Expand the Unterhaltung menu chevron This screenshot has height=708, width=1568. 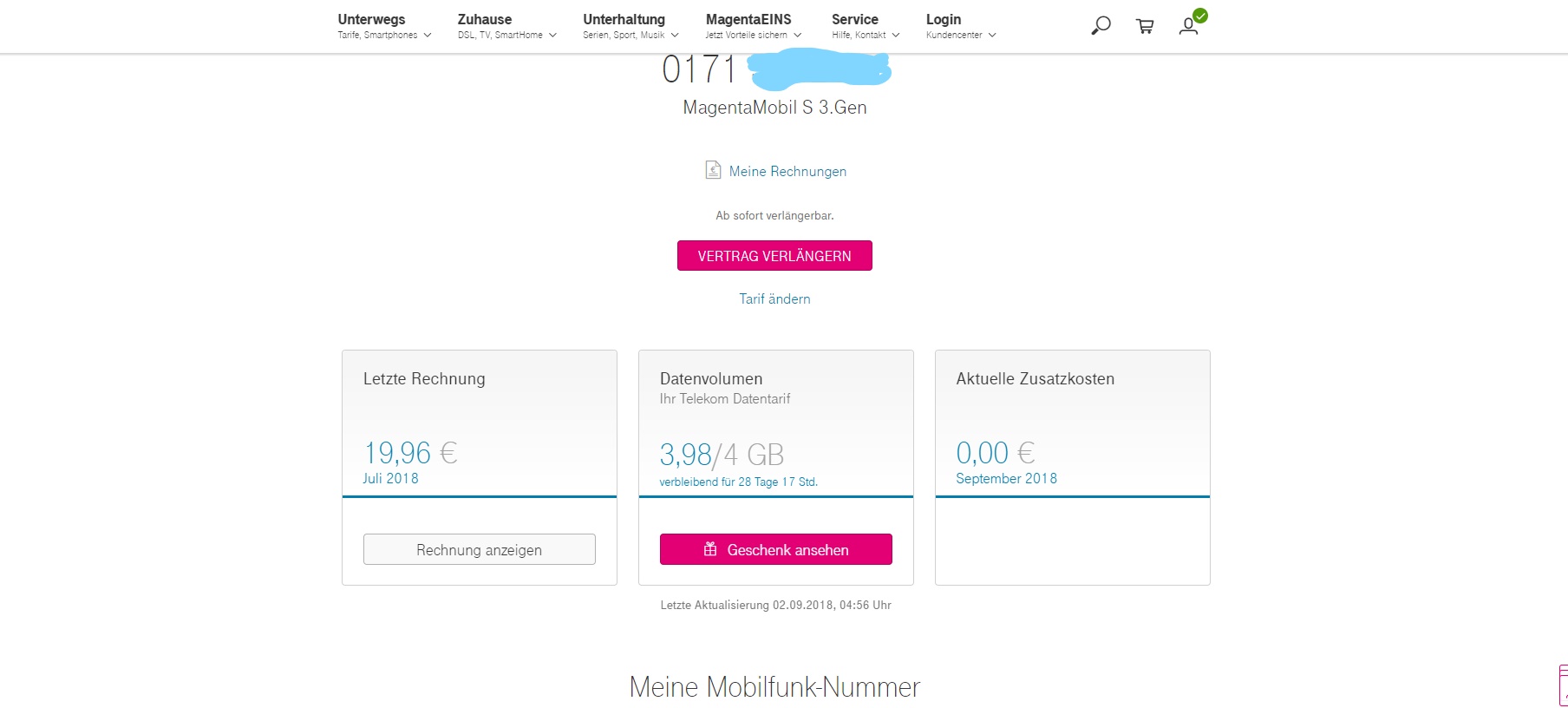coord(675,36)
